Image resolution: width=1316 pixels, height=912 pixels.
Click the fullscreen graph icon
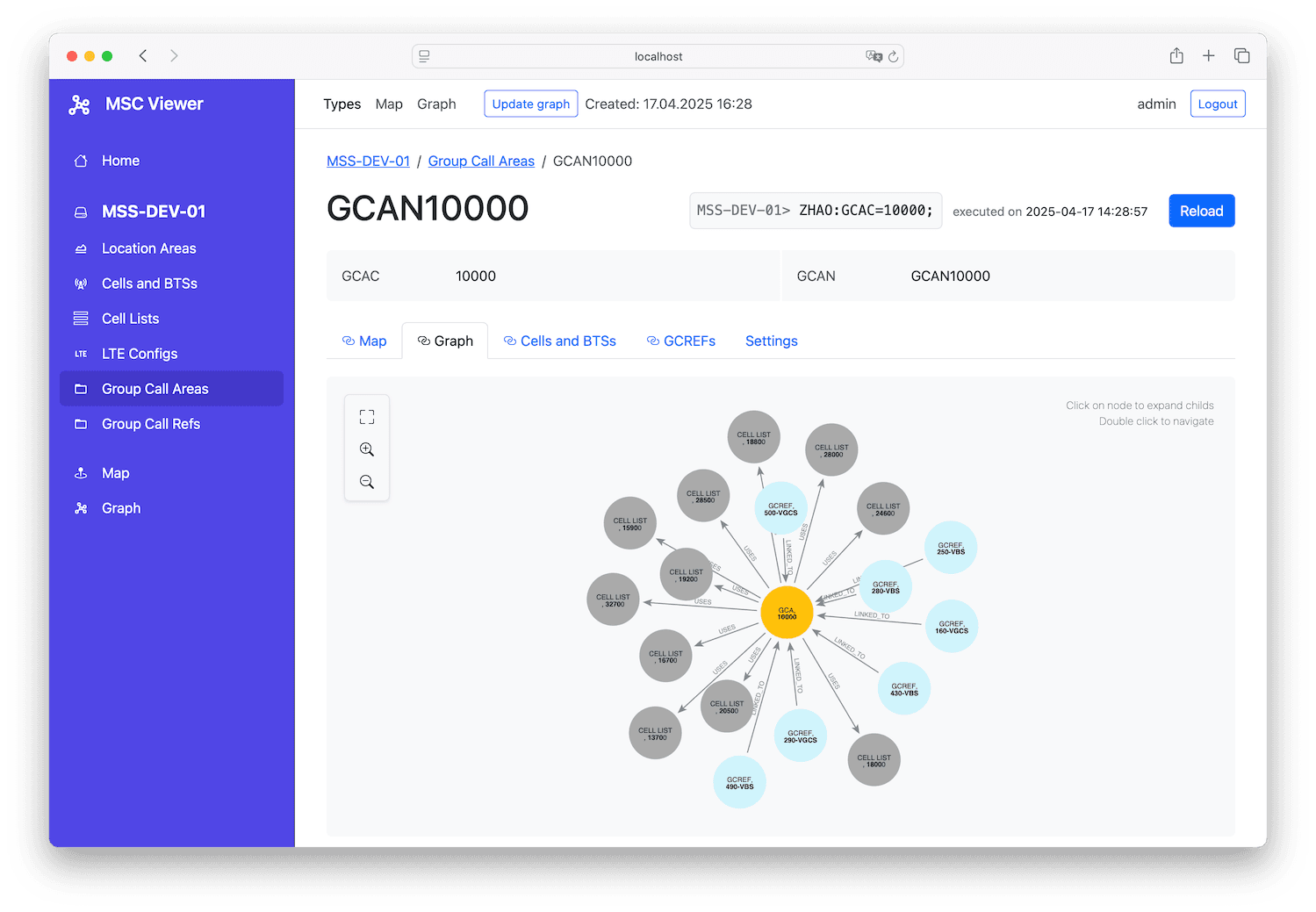pos(367,417)
